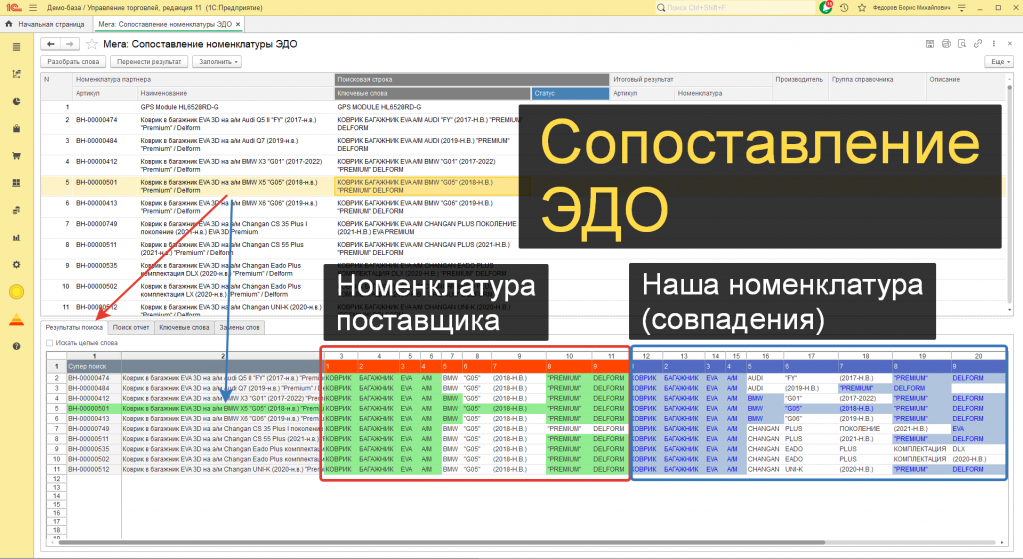Open the history clock icon
The height and width of the screenshot is (559, 1023).
(x=844, y=8)
